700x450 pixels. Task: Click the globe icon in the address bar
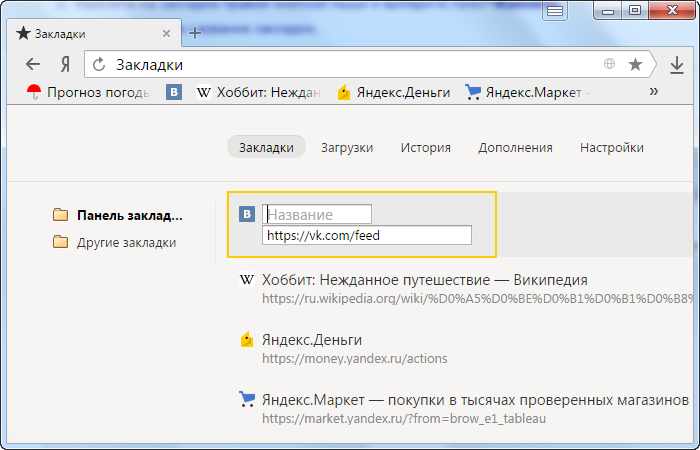[609, 64]
